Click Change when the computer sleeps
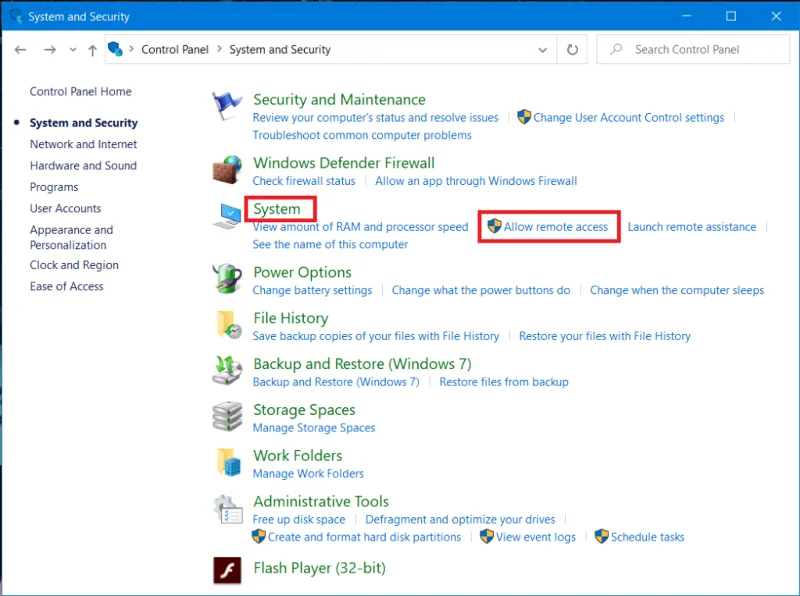 pyautogui.click(x=677, y=290)
